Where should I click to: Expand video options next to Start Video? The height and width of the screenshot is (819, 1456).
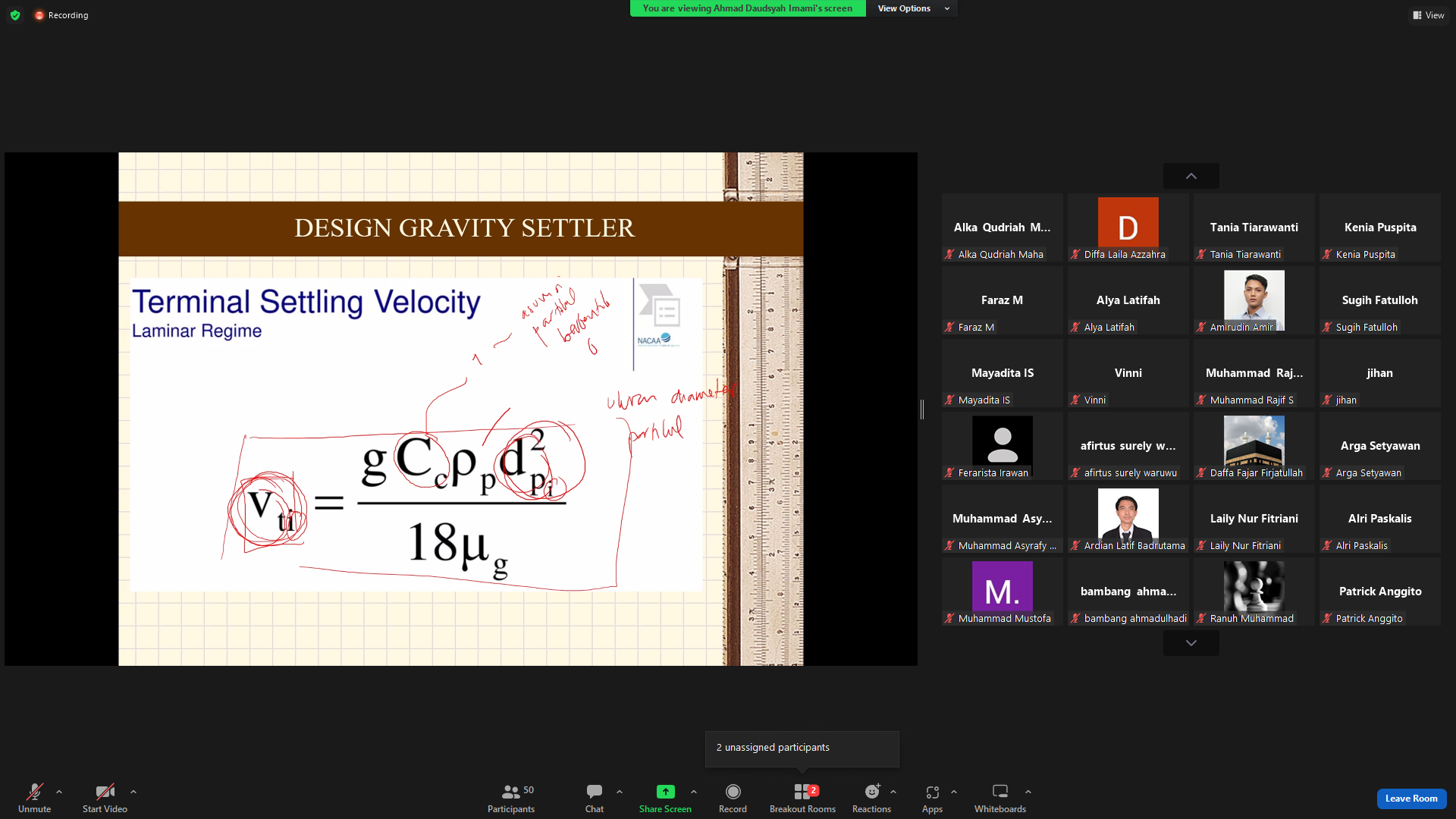(x=133, y=792)
